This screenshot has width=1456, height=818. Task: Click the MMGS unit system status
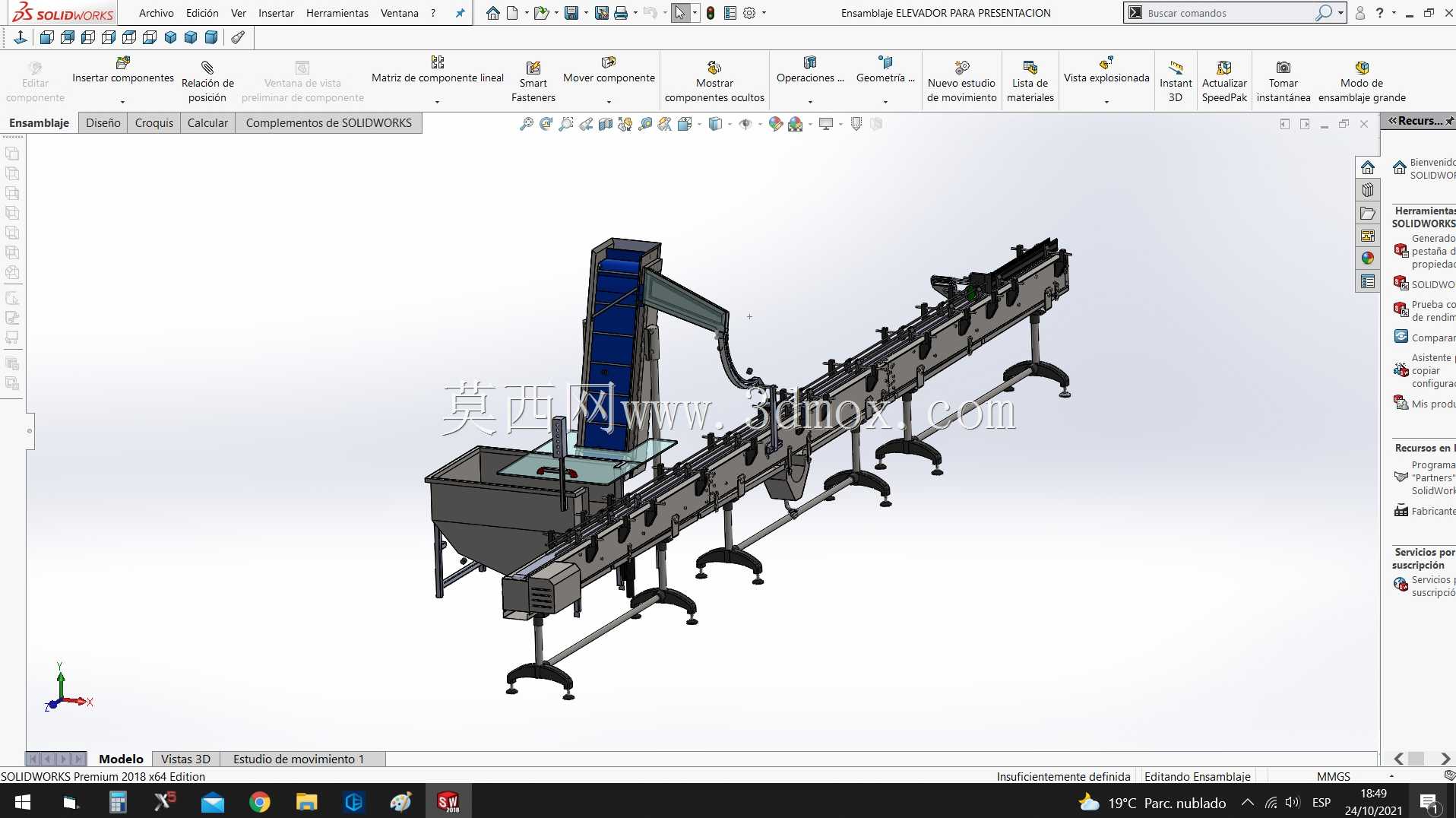[x=1334, y=776]
